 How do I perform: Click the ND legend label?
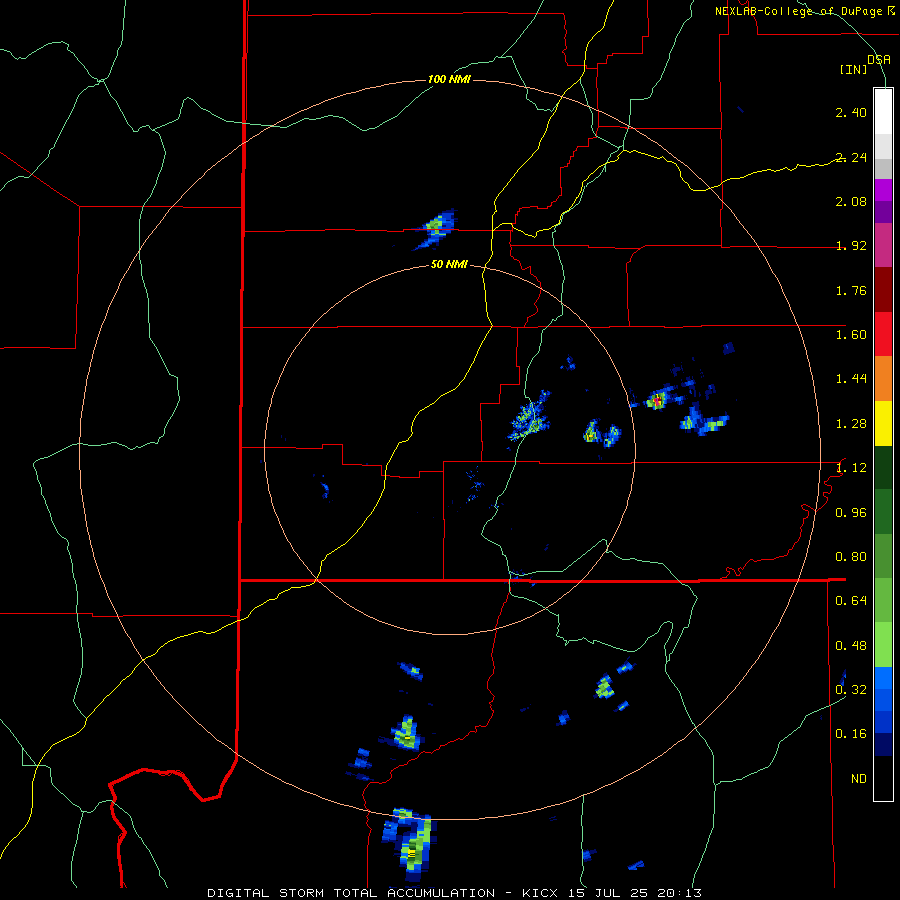click(x=859, y=779)
